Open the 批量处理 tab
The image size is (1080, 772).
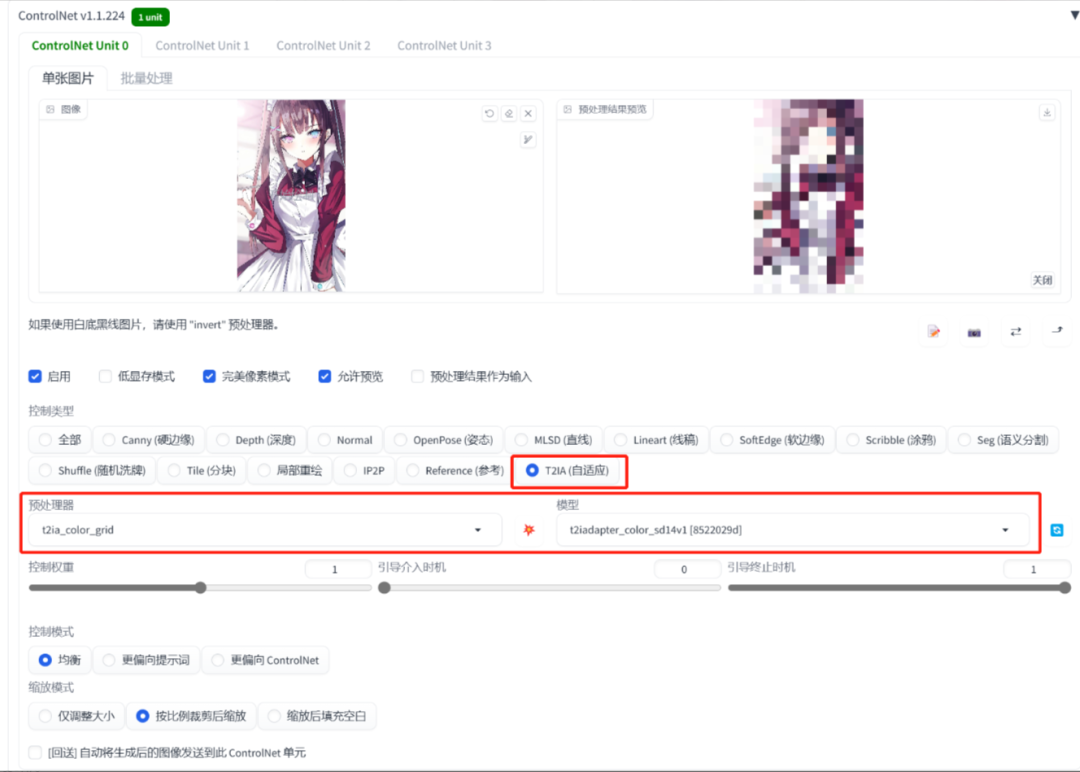coord(148,77)
